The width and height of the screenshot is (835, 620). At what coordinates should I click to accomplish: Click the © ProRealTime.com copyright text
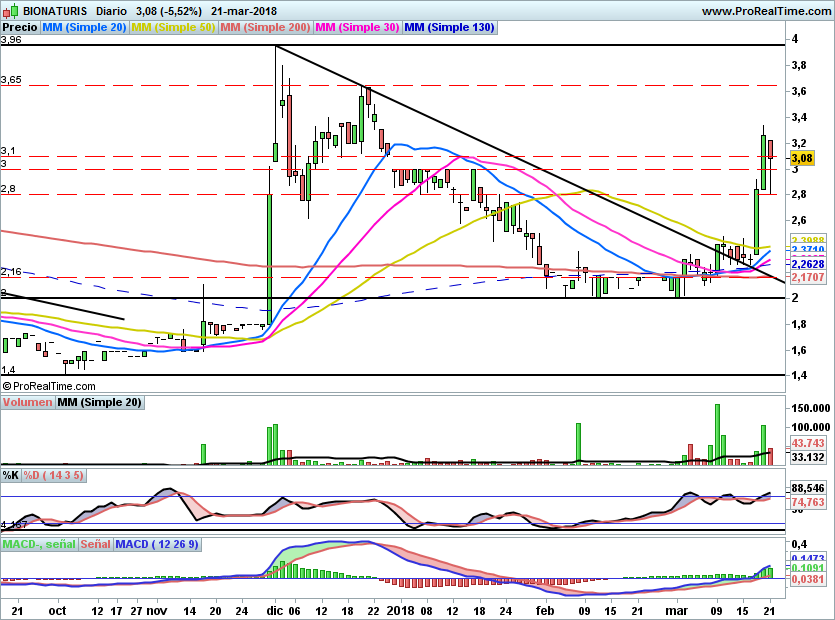point(49,386)
